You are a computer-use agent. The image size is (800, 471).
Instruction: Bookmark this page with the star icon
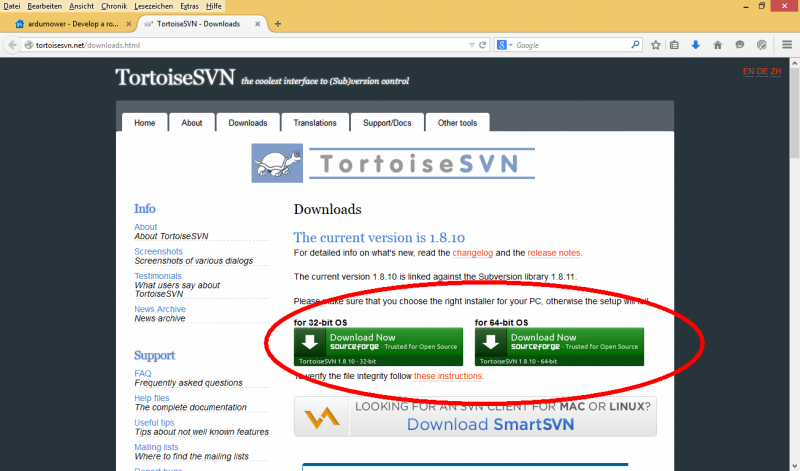coord(656,45)
